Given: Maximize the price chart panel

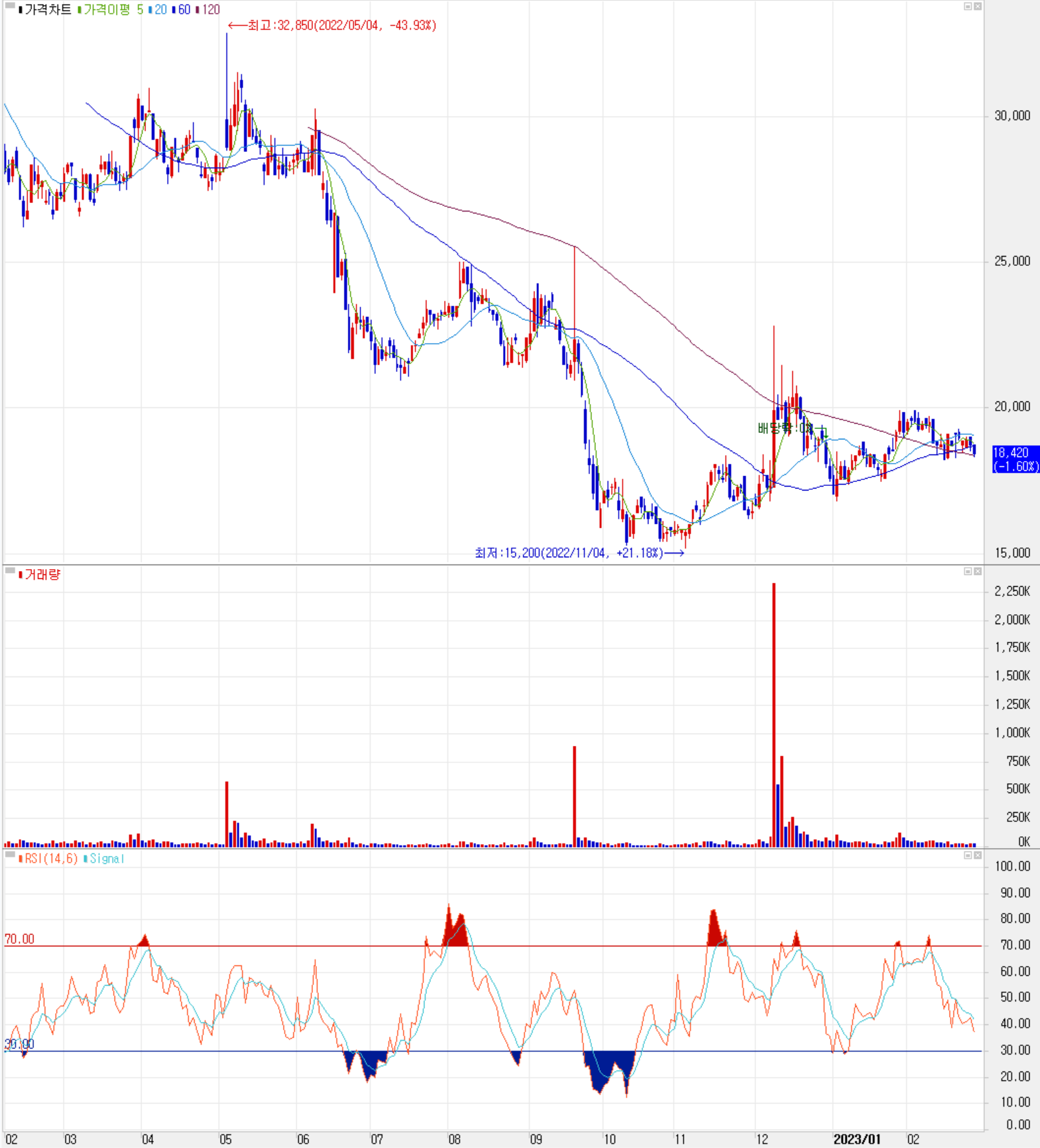Looking at the screenshot, I should pyautogui.click(x=968, y=7).
